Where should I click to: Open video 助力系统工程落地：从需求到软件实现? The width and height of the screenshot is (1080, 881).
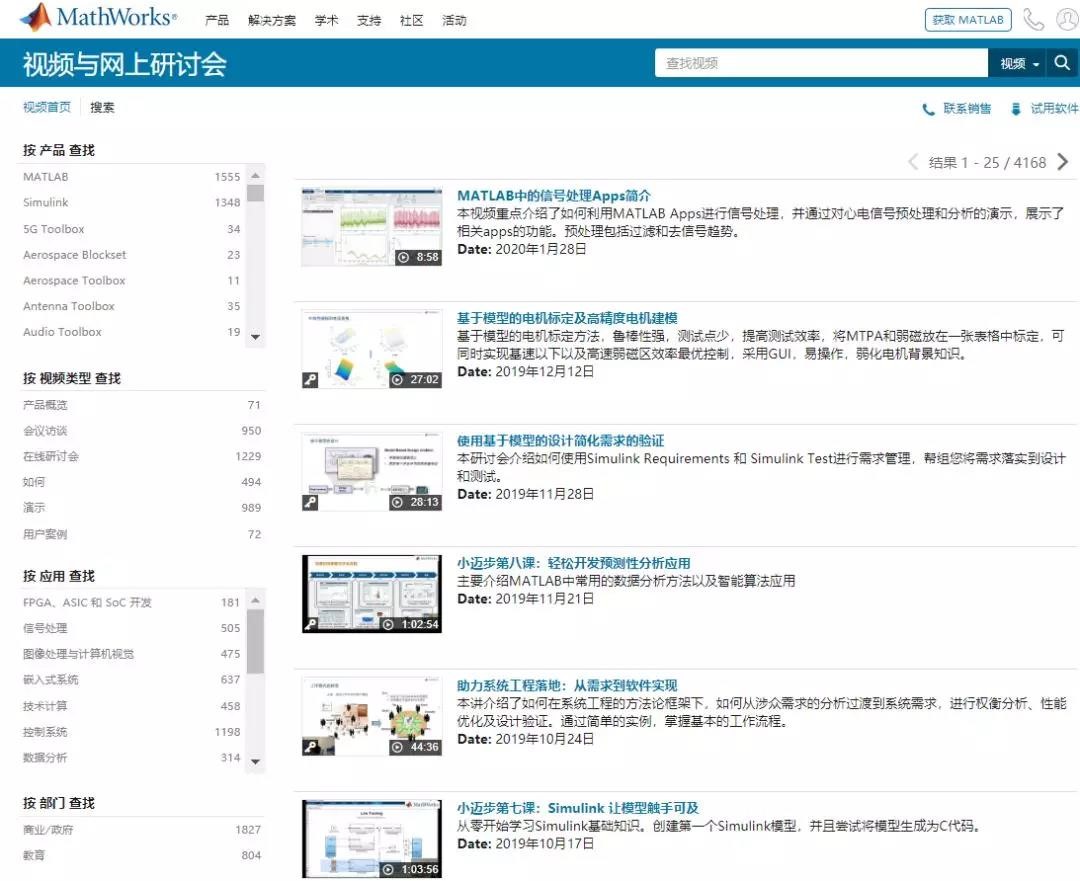(x=568, y=685)
